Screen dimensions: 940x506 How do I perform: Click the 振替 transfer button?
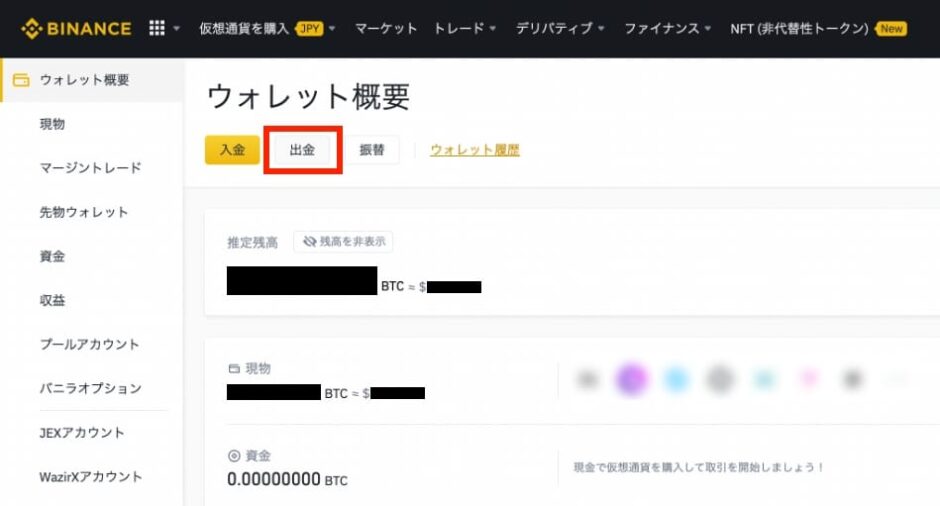[372, 150]
